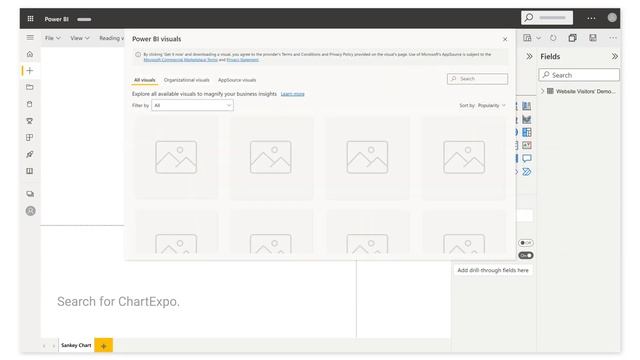This screenshot has width=640, height=360.
Task: Select the key influencers visual icon
Action: tap(527, 145)
